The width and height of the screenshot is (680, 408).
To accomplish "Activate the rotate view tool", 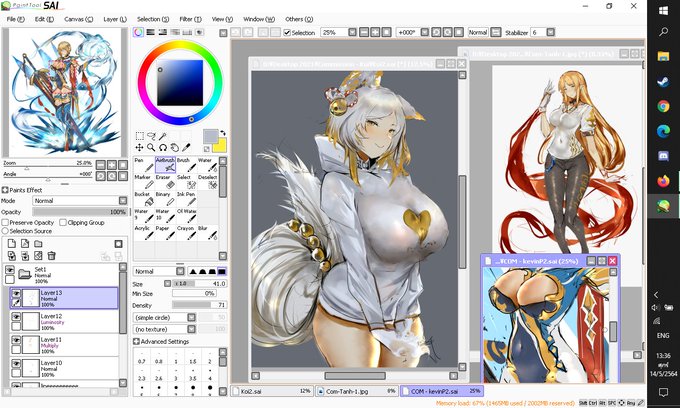I will [163, 148].
